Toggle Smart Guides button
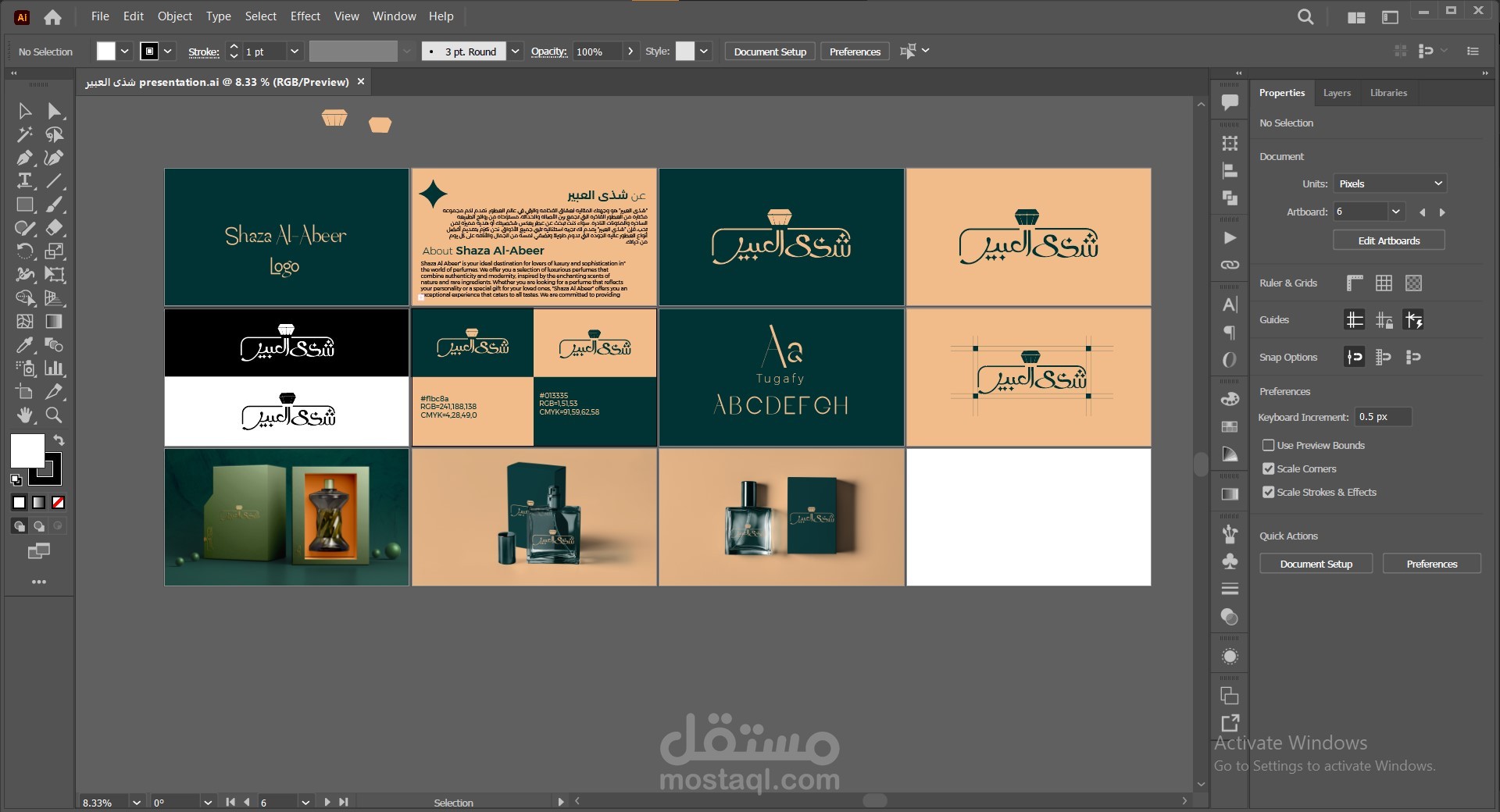 (x=1413, y=319)
